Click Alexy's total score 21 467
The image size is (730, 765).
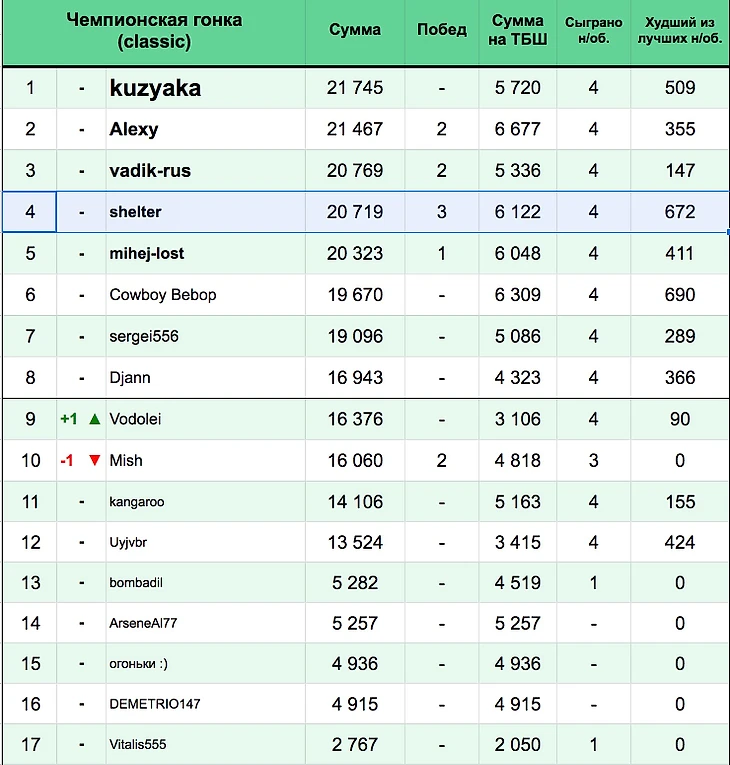[355, 129]
